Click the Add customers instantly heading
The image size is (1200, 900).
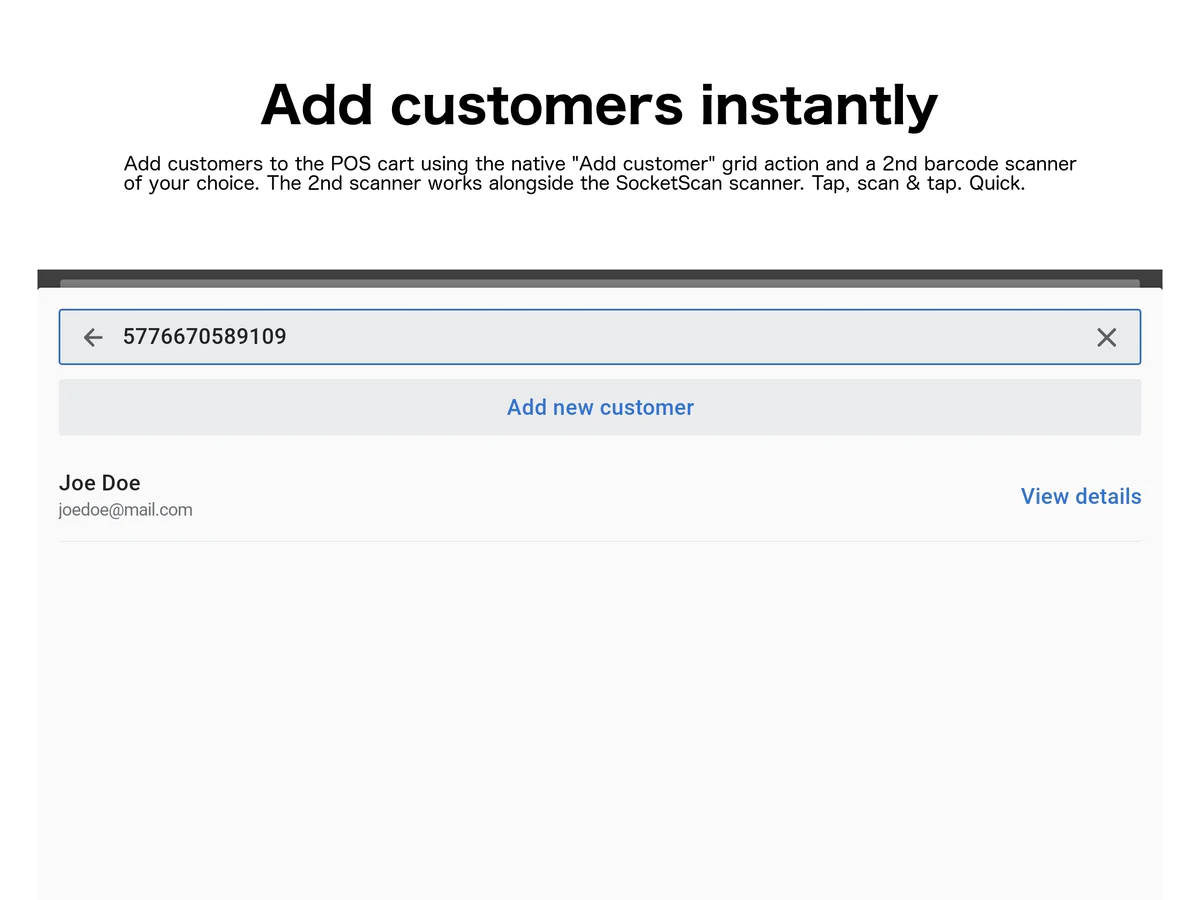click(x=599, y=104)
